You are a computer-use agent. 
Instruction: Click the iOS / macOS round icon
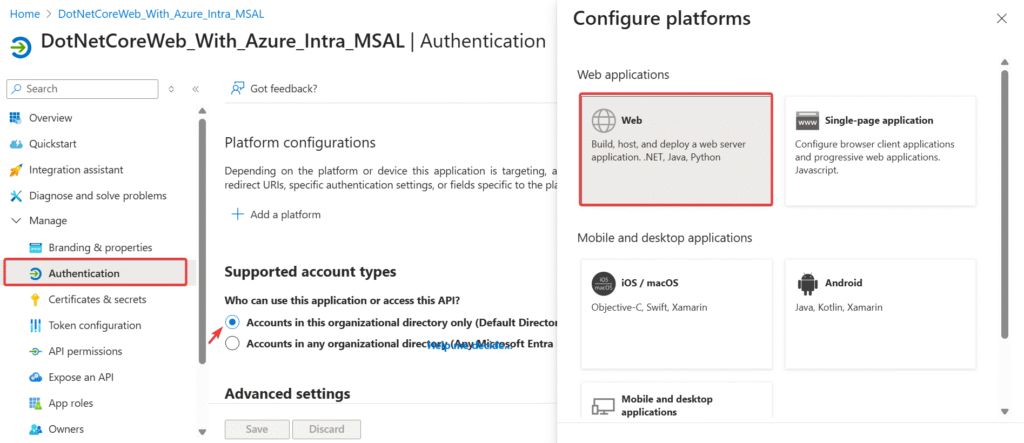pos(603,284)
